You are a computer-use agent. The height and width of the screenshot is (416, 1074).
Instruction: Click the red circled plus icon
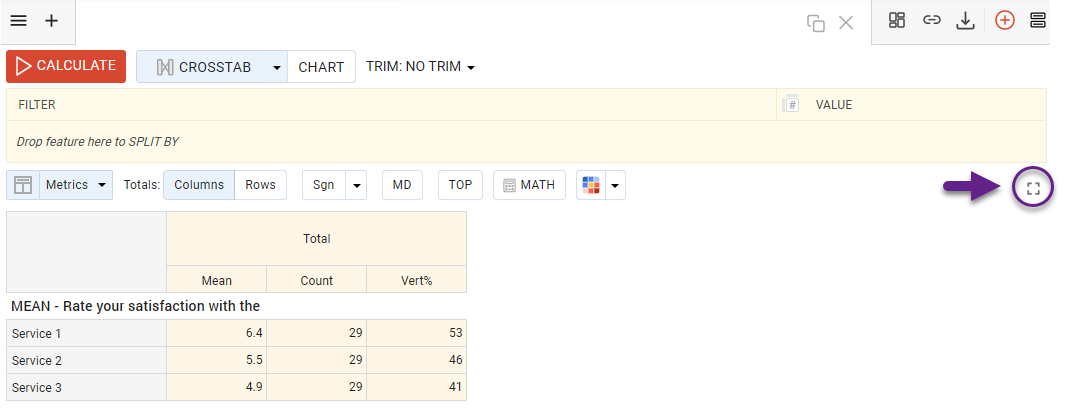pyautogui.click(x=1005, y=20)
